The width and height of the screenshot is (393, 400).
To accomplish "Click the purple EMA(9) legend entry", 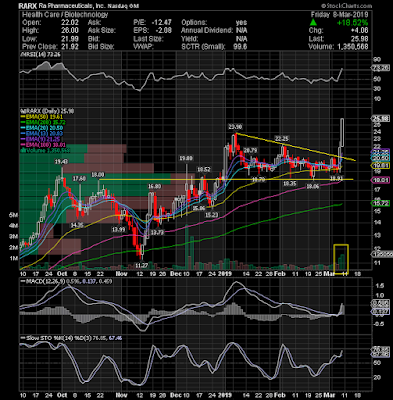I will point(36,139).
